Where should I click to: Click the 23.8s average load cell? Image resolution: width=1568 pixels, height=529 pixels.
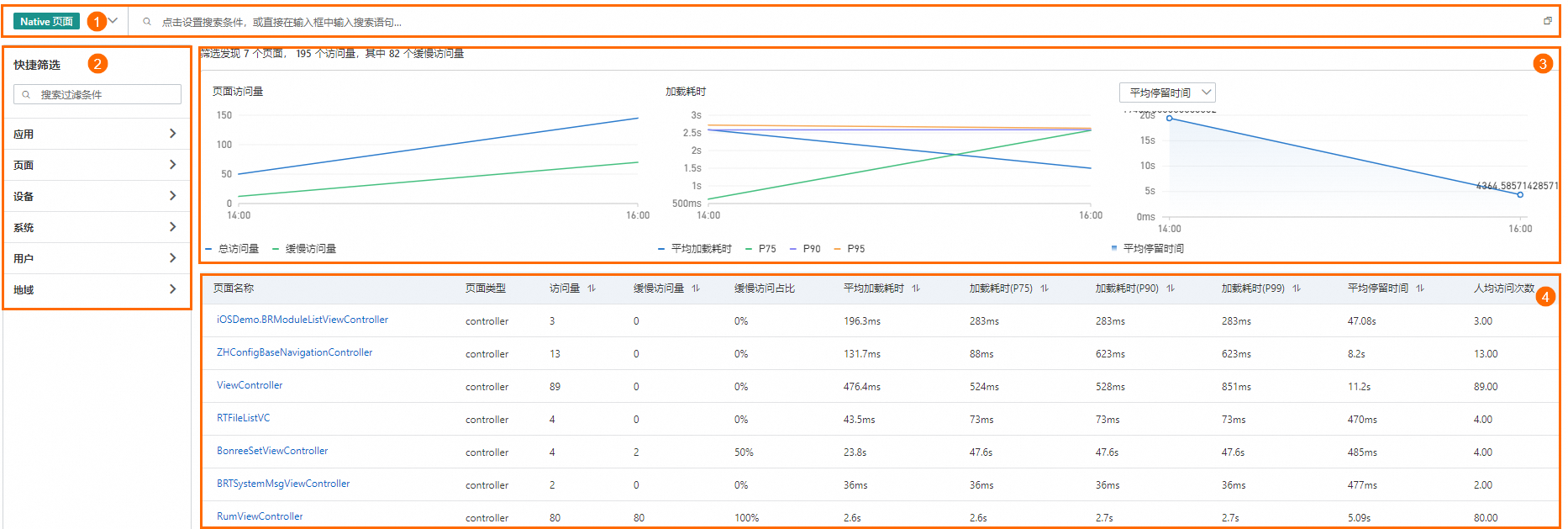tap(855, 452)
